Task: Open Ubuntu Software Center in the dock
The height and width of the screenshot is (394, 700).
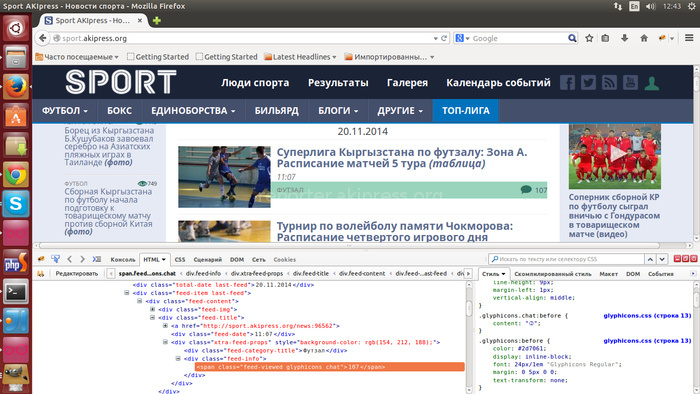Action: (x=16, y=116)
